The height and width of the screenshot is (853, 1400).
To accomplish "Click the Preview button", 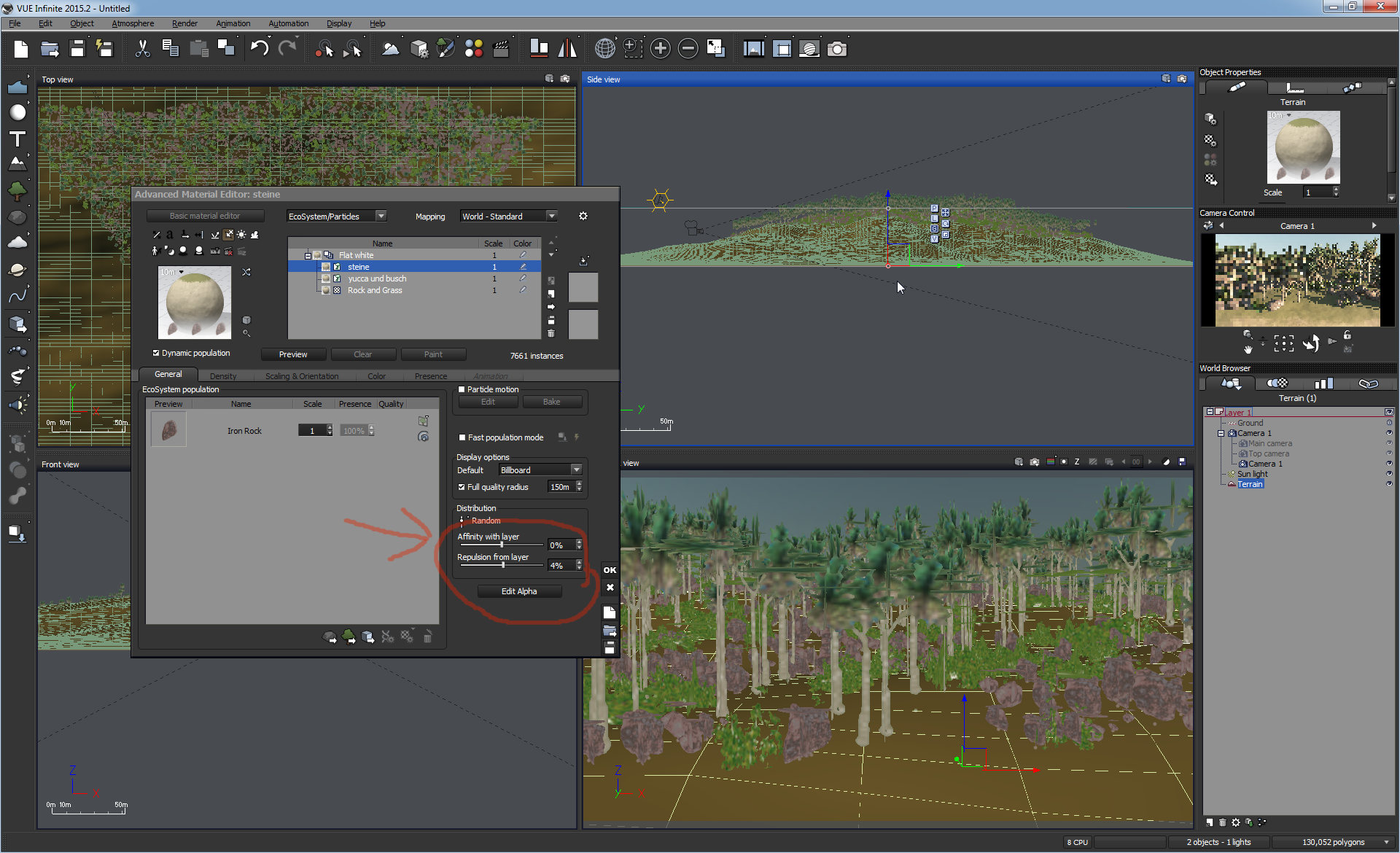I will [293, 354].
